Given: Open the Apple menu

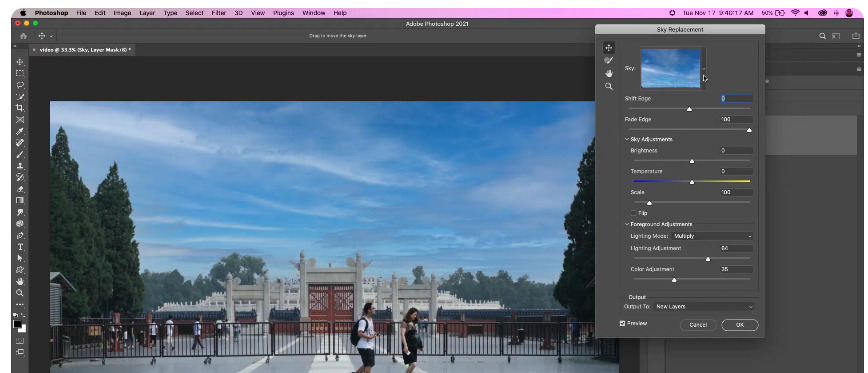Looking at the screenshot, I should click(22, 13).
